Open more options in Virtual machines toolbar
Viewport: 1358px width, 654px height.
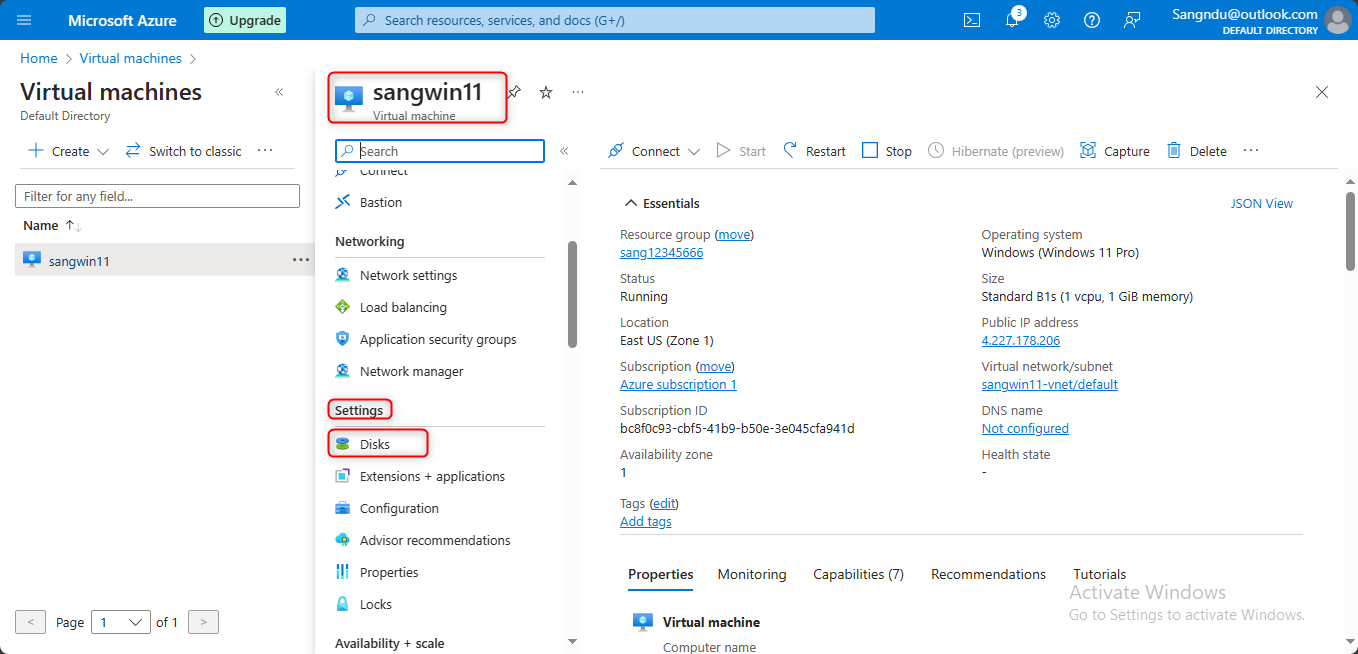[x=265, y=151]
